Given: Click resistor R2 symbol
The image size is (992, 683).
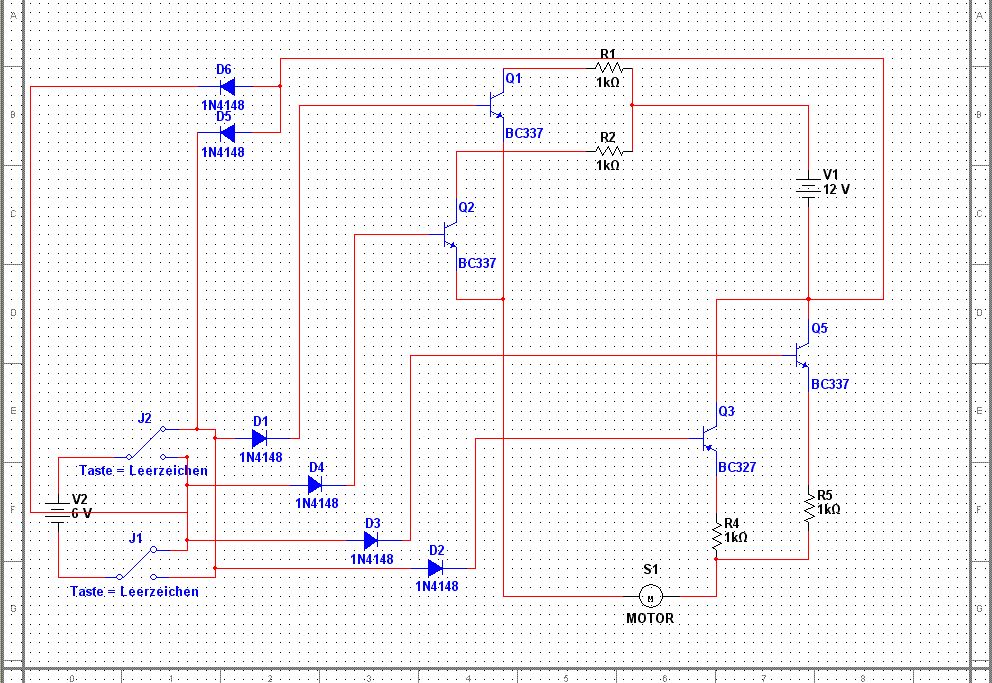Looking at the screenshot, I should point(609,151).
